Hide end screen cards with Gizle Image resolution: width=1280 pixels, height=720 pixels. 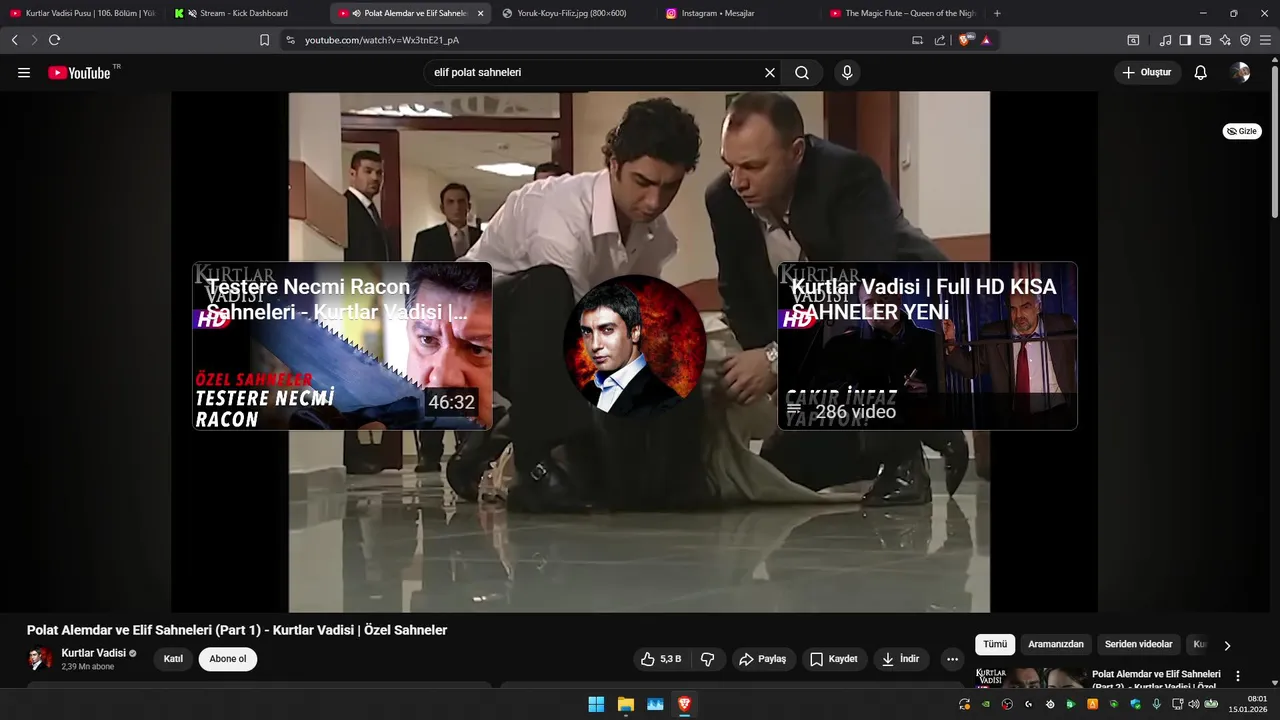point(1242,131)
